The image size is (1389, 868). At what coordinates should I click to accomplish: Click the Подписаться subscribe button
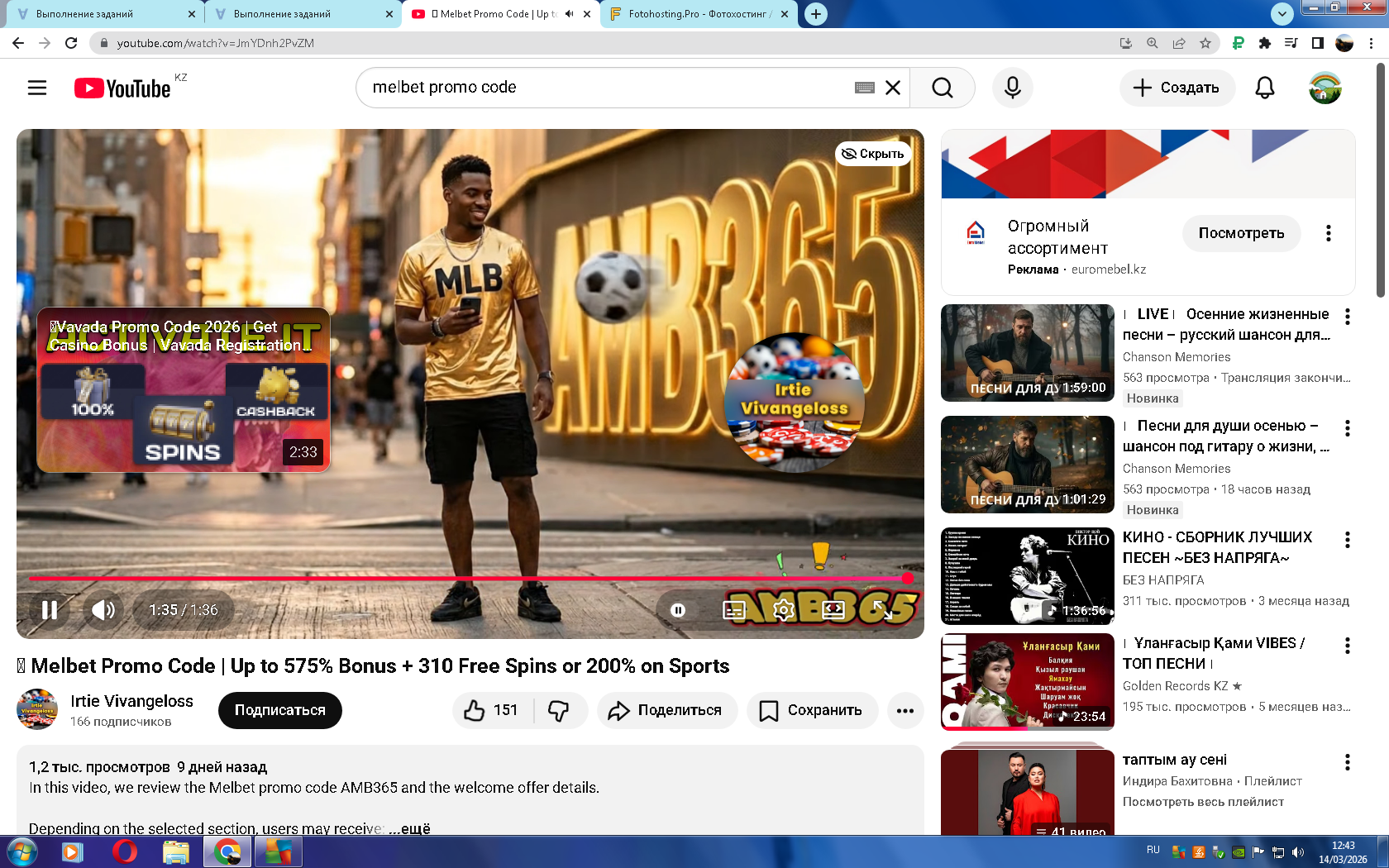pyautogui.click(x=279, y=710)
